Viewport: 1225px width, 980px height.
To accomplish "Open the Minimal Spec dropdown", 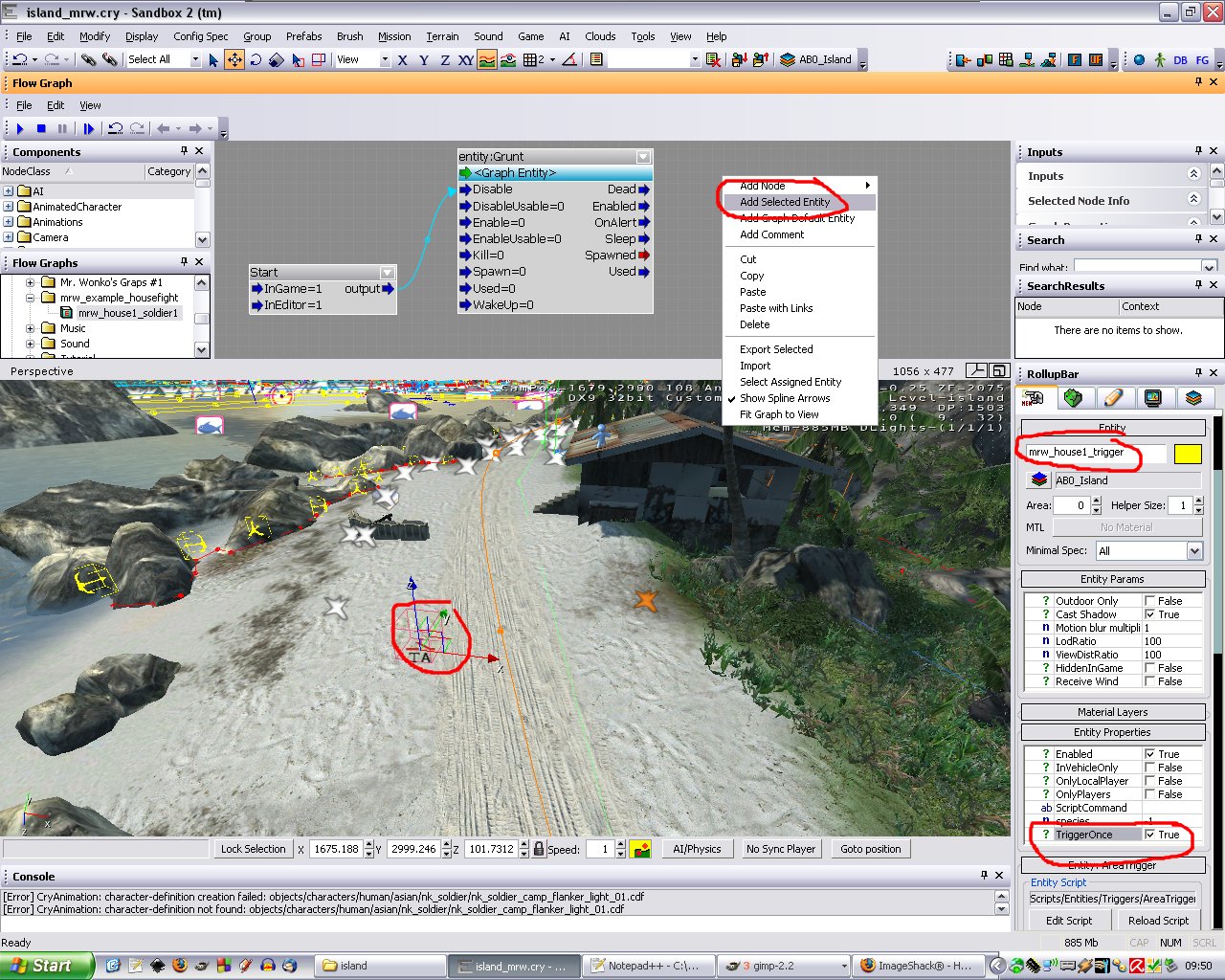I will [x=1193, y=550].
